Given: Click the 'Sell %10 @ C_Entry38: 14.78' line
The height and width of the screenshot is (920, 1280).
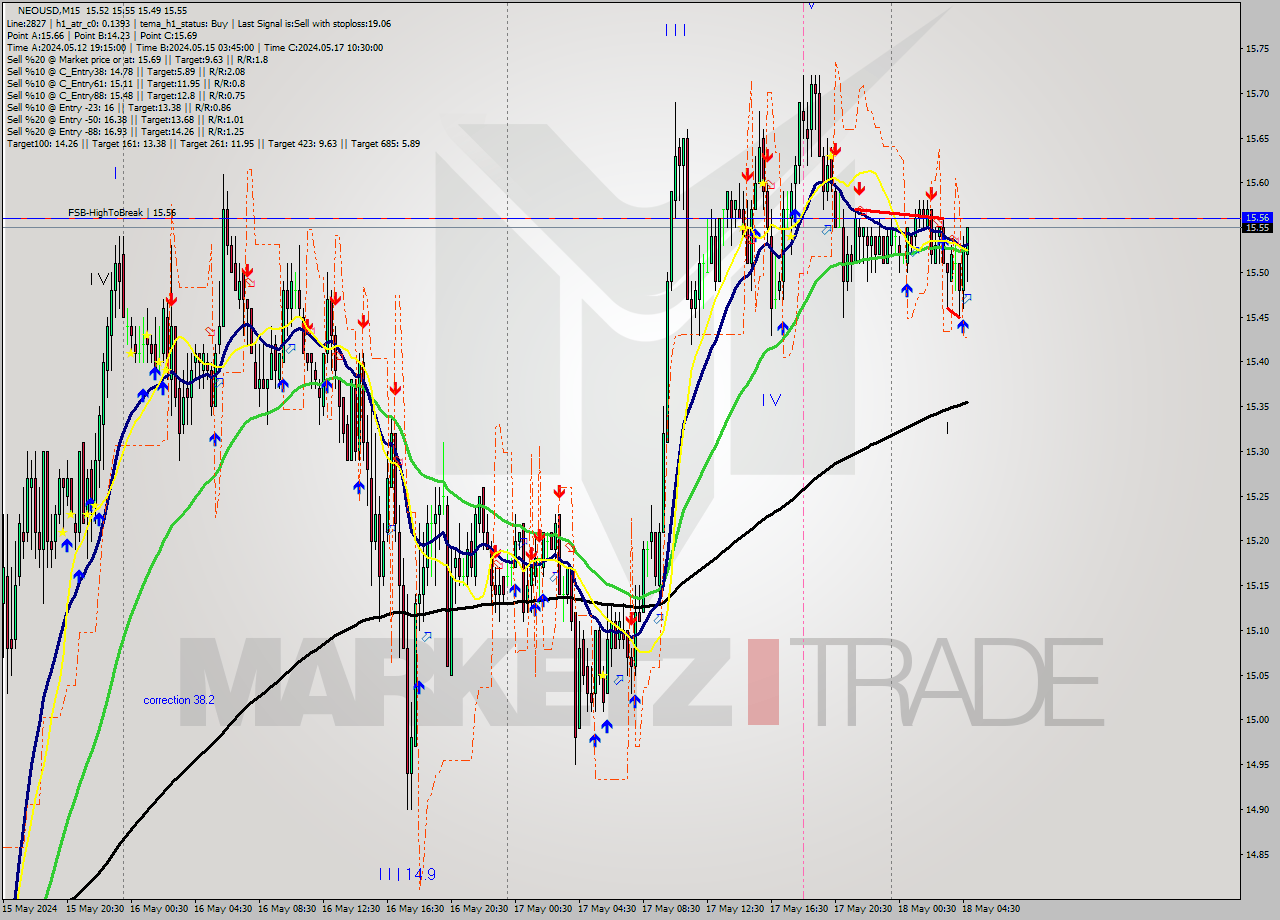Looking at the screenshot, I should [125, 71].
